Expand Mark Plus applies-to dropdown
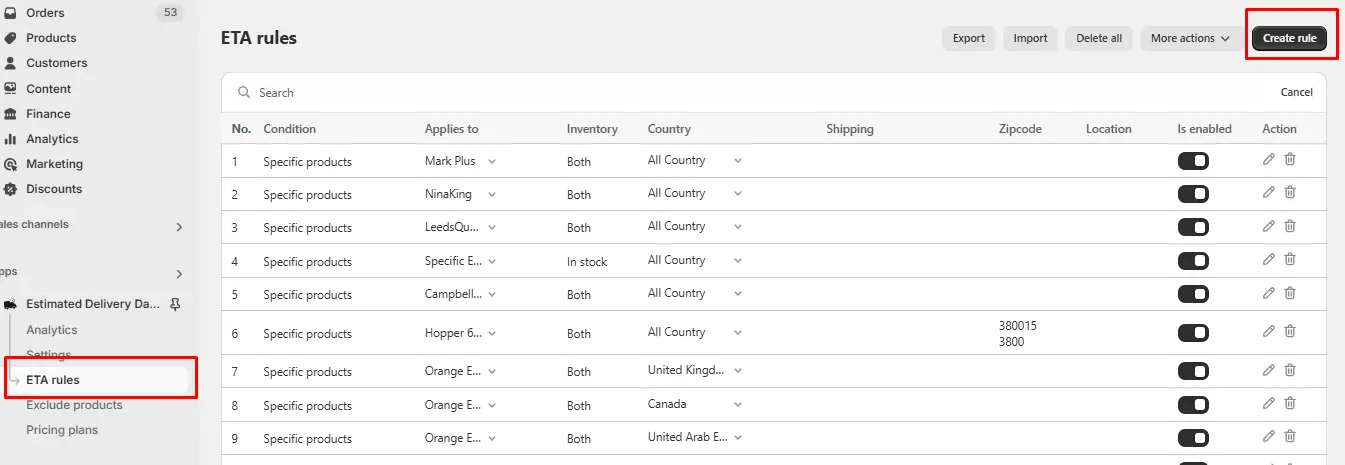 click(x=491, y=160)
